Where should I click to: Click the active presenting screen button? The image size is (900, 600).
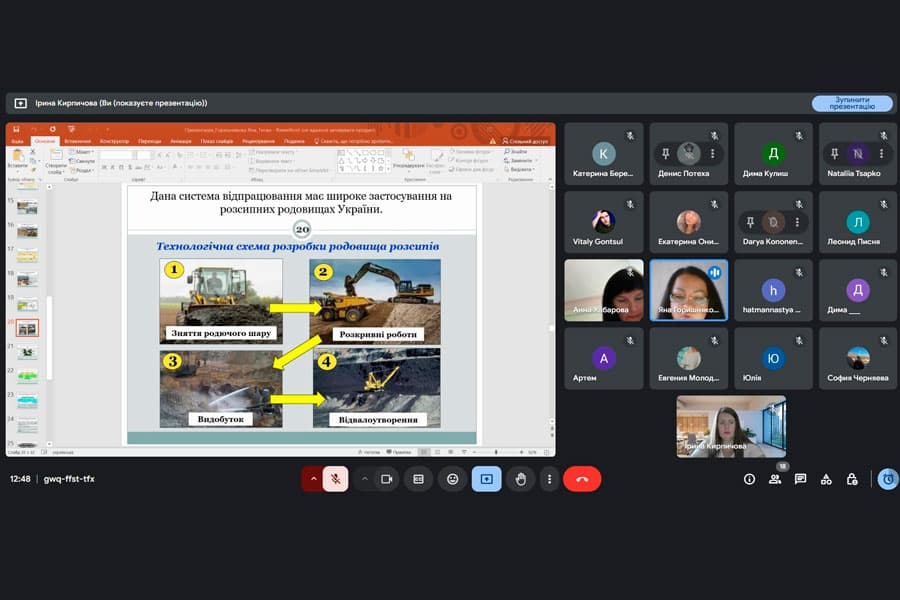tap(486, 479)
